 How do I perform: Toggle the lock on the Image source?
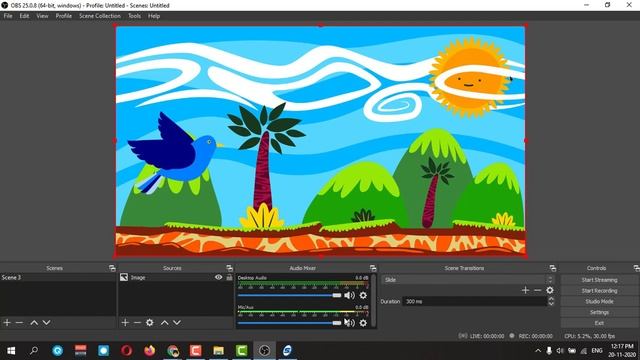(229, 278)
